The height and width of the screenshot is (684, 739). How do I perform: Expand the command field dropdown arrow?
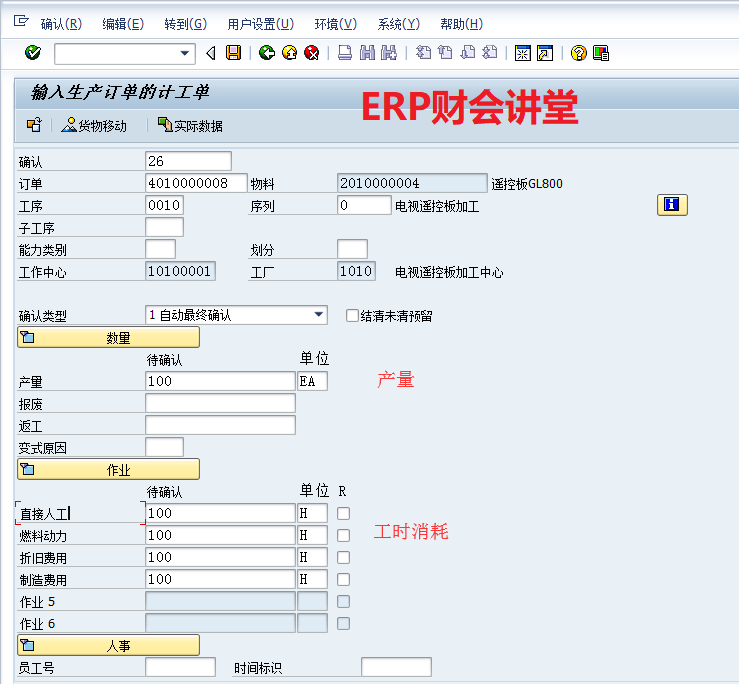[x=185, y=53]
